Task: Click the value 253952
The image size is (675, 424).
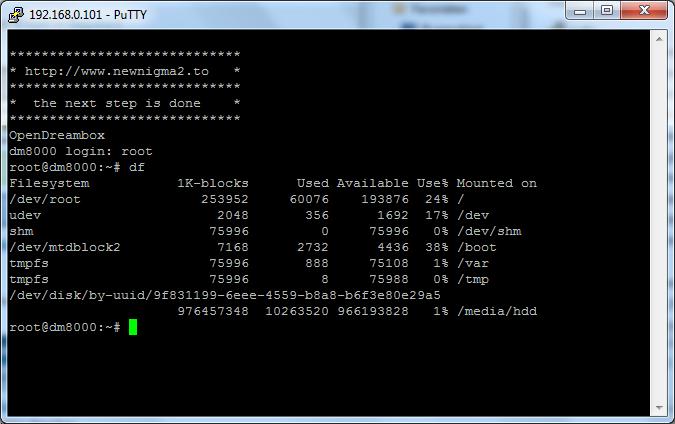Action: (225, 199)
